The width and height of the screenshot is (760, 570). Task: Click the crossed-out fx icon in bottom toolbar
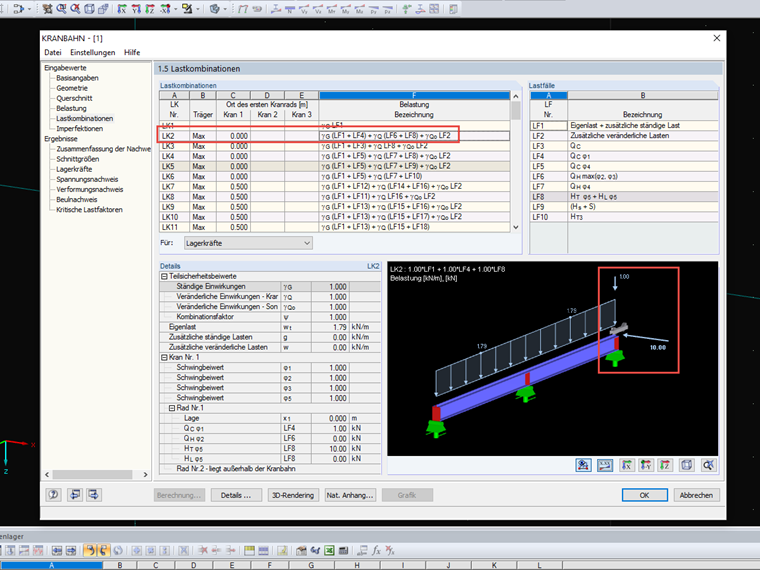click(390, 550)
